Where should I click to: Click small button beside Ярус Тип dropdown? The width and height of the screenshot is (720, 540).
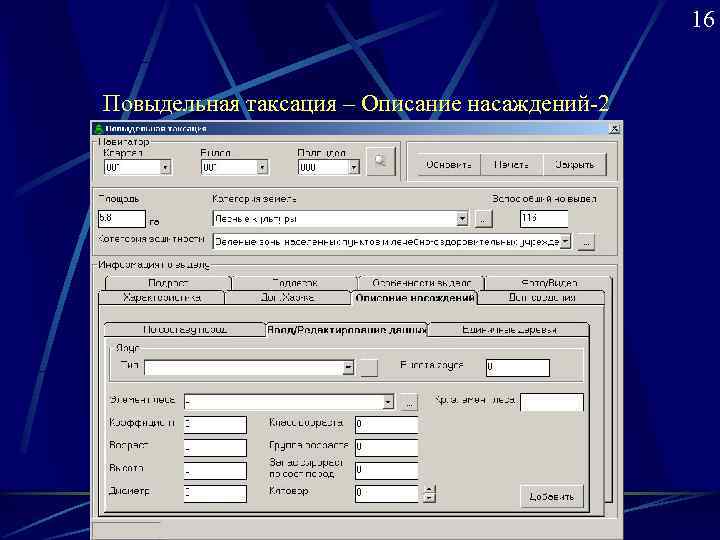(x=369, y=368)
